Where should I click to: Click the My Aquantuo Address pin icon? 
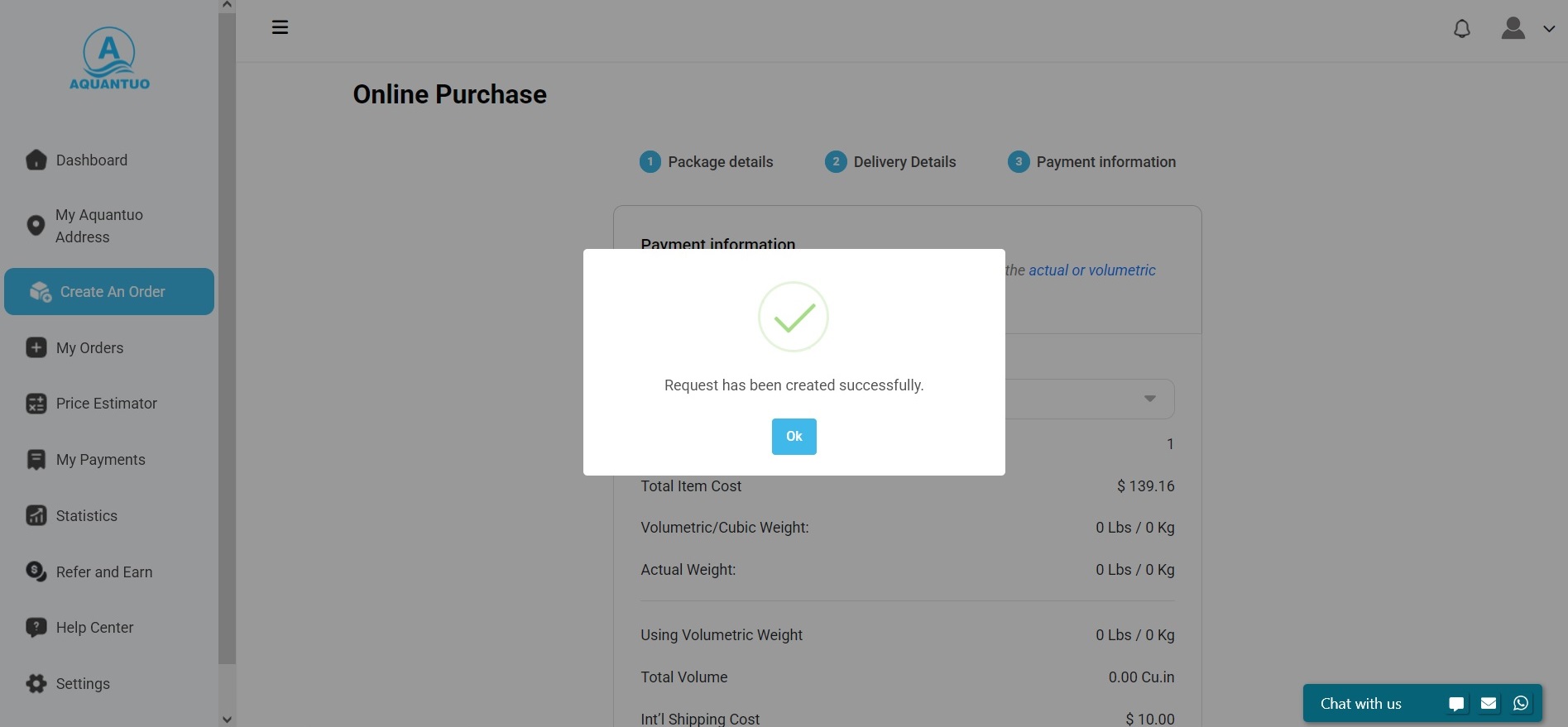[36, 225]
